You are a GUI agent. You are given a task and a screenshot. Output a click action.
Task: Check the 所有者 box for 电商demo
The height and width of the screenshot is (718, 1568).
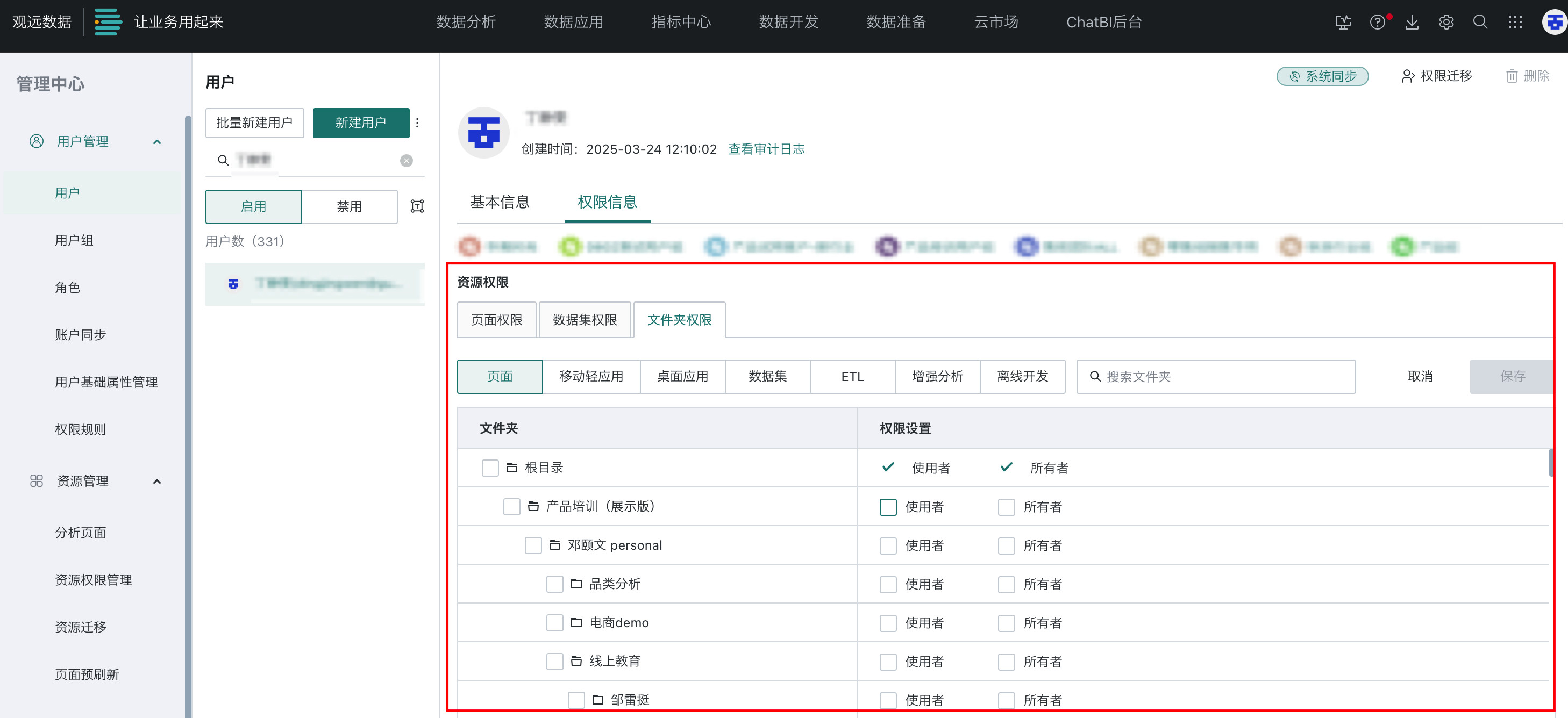pos(1006,622)
